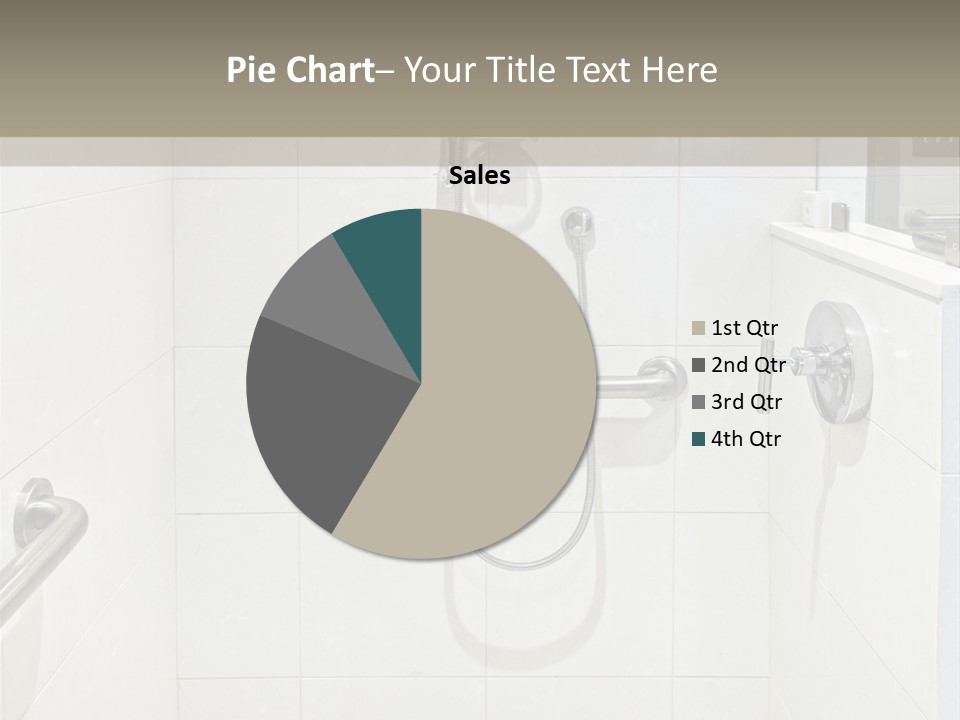Click the 2nd Qtr legend color swatch

point(698,365)
